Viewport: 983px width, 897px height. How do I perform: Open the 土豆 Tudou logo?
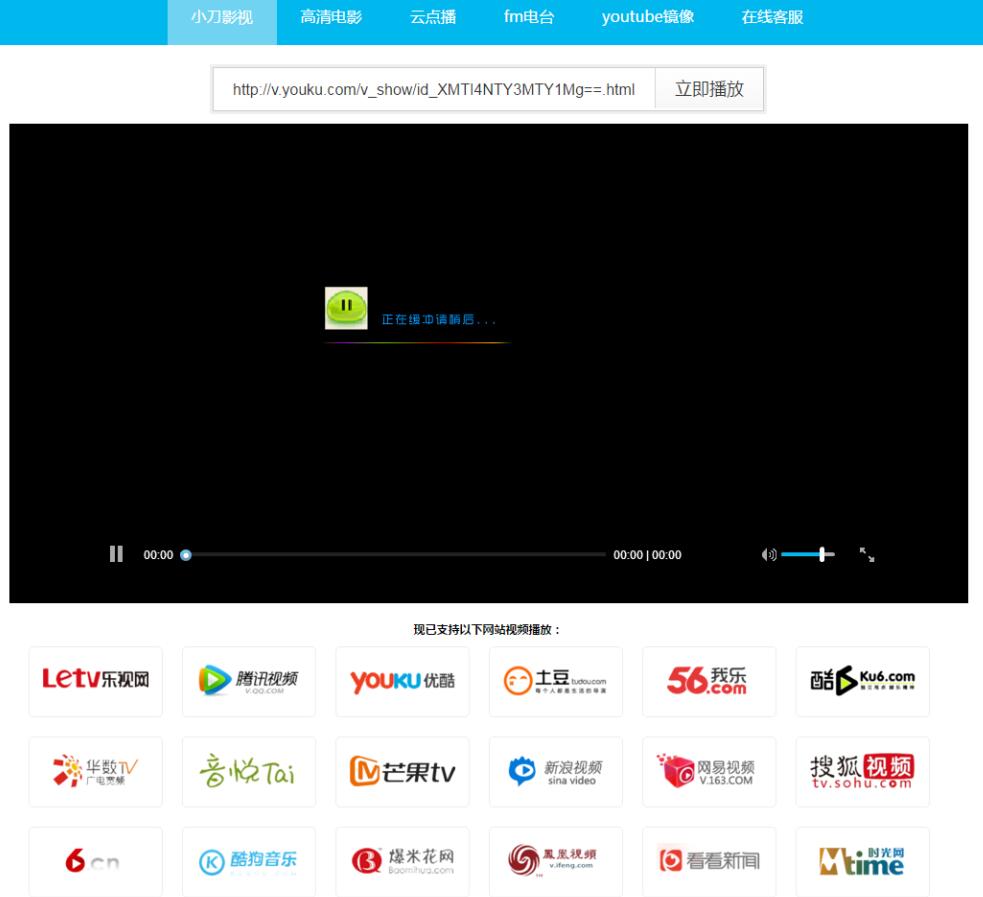tap(556, 681)
